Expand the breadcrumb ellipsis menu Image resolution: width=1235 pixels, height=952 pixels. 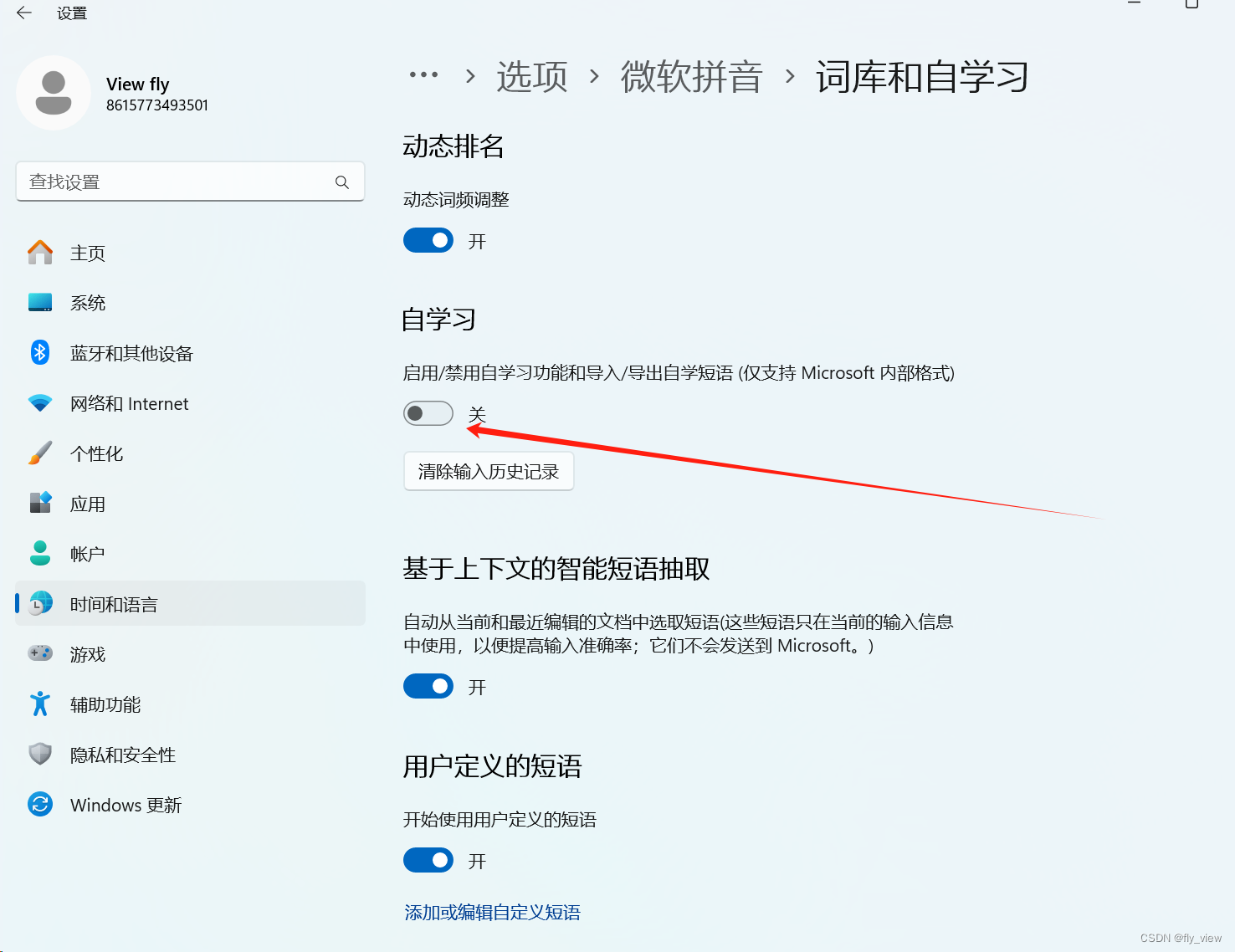423,75
